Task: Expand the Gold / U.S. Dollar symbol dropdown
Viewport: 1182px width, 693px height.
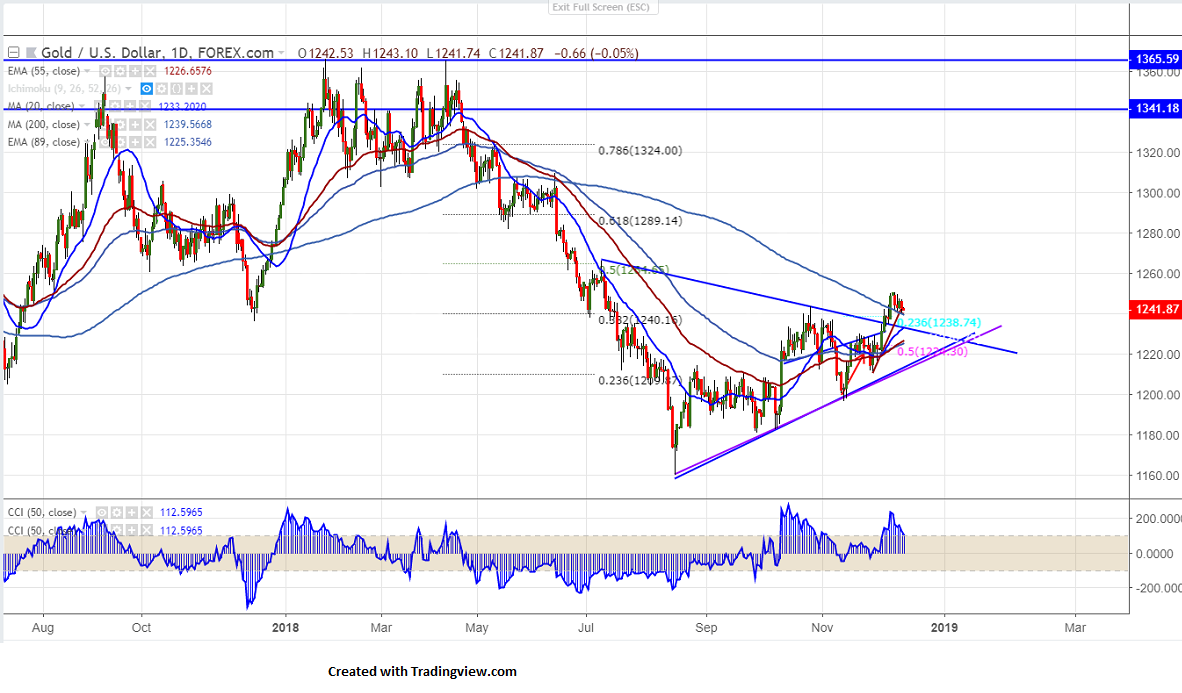Action: (x=282, y=53)
